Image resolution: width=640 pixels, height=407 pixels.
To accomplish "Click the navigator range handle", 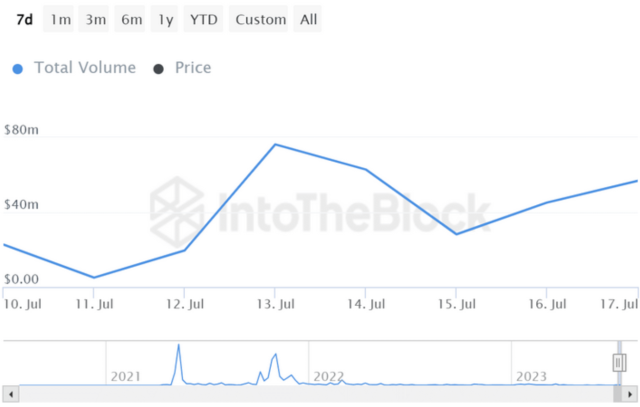I will coord(619,362).
